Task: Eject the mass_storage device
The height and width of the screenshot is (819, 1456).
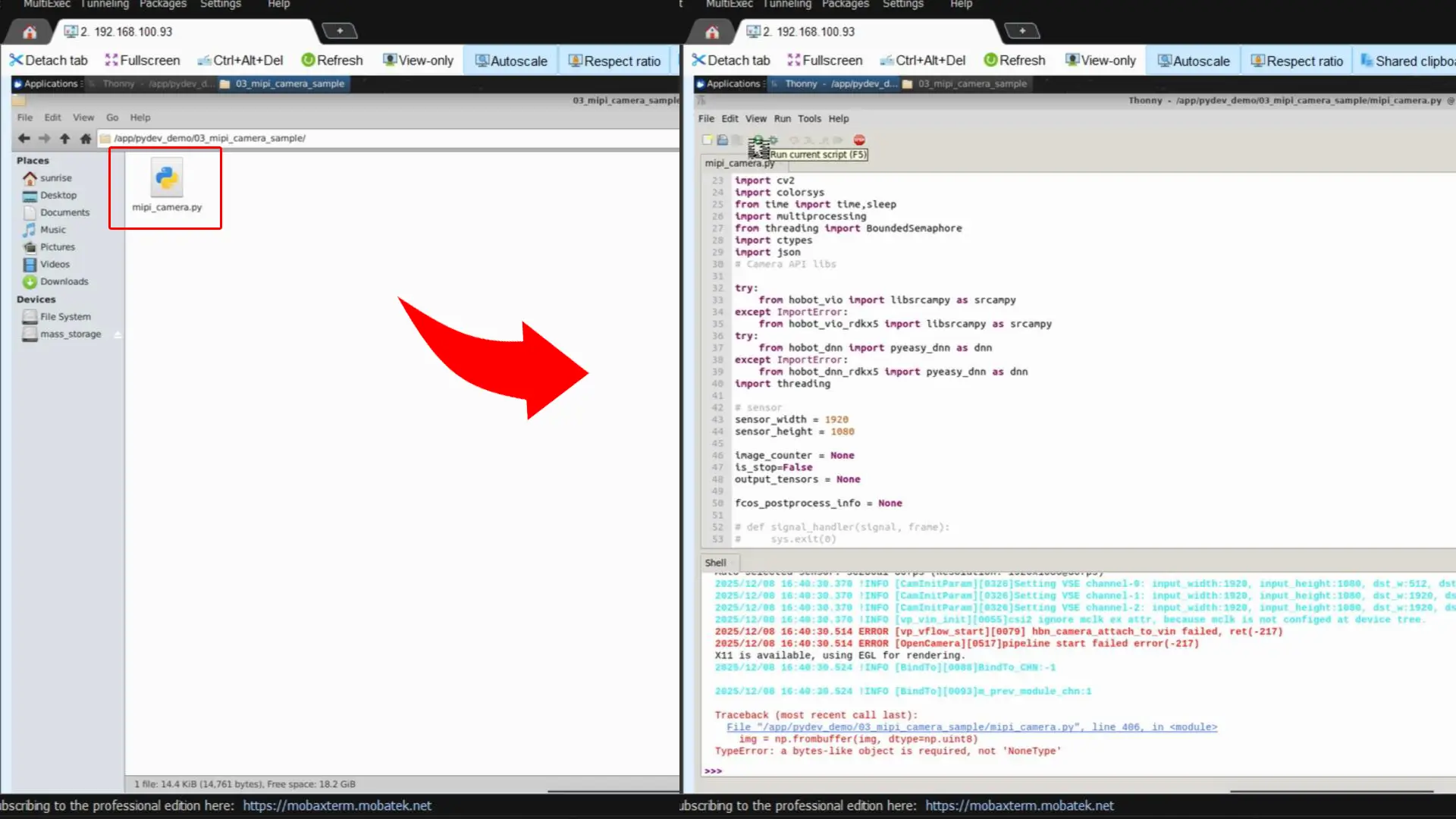Action: (118, 334)
